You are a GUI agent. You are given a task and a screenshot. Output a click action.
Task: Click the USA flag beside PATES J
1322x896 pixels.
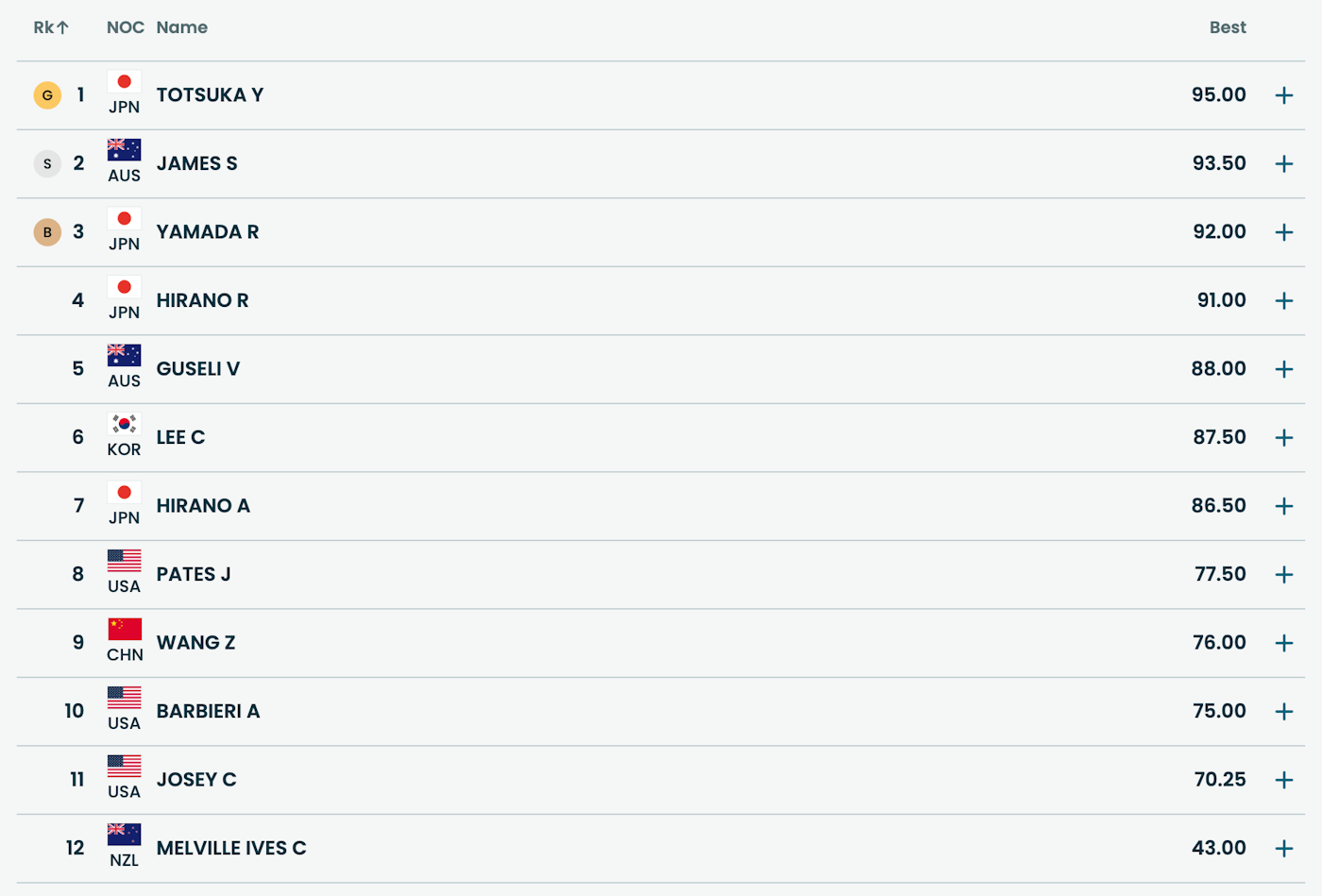124,561
